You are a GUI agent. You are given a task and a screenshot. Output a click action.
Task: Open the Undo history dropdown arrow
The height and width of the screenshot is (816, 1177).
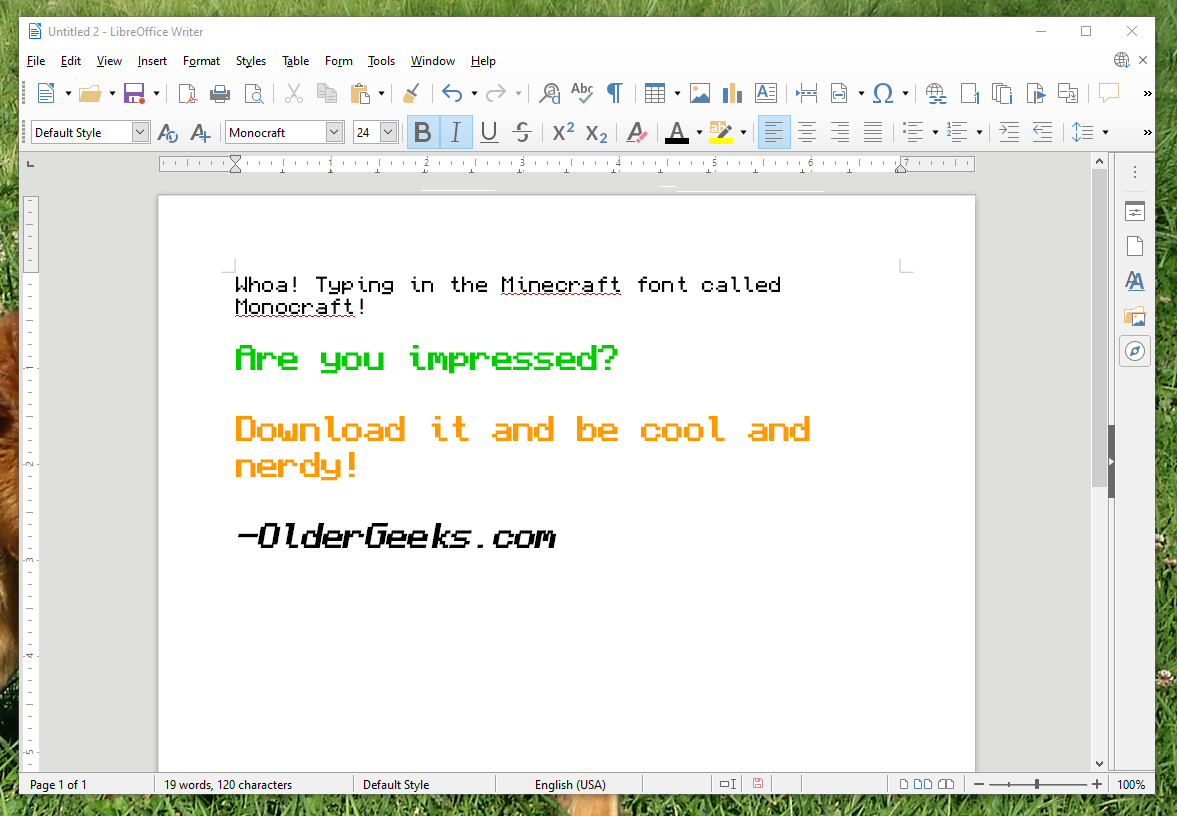tap(474, 93)
